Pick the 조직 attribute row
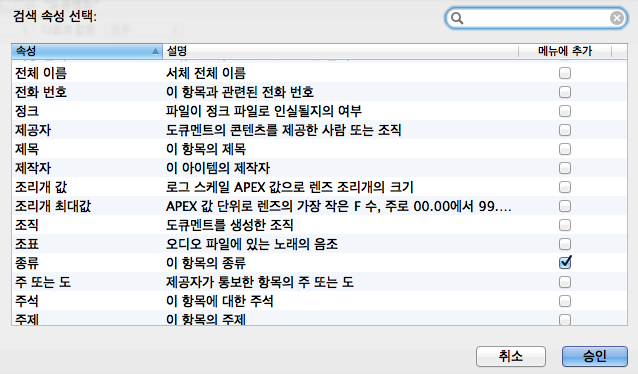The height and width of the screenshot is (374, 638). 27,225
